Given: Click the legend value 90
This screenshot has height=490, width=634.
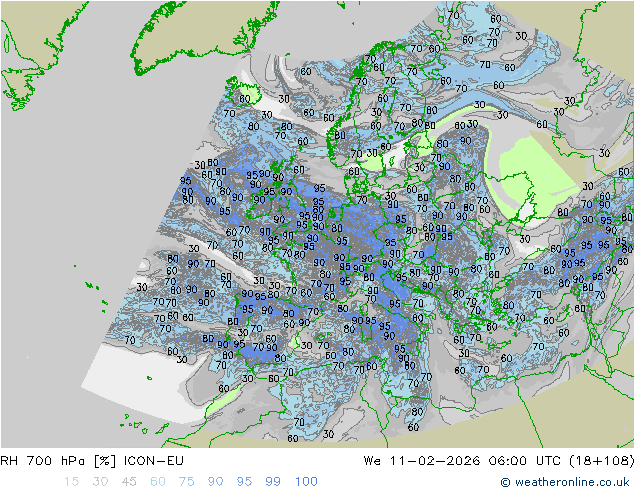Looking at the screenshot, I should pyautogui.click(x=216, y=482).
